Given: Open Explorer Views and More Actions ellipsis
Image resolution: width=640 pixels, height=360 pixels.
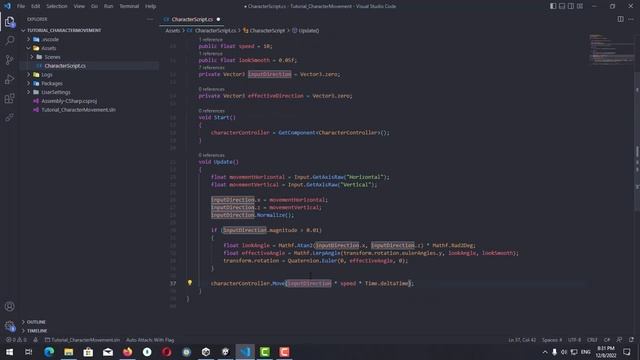Looking at the screenshot, I should pyautogui.click(x=150, y=19).
